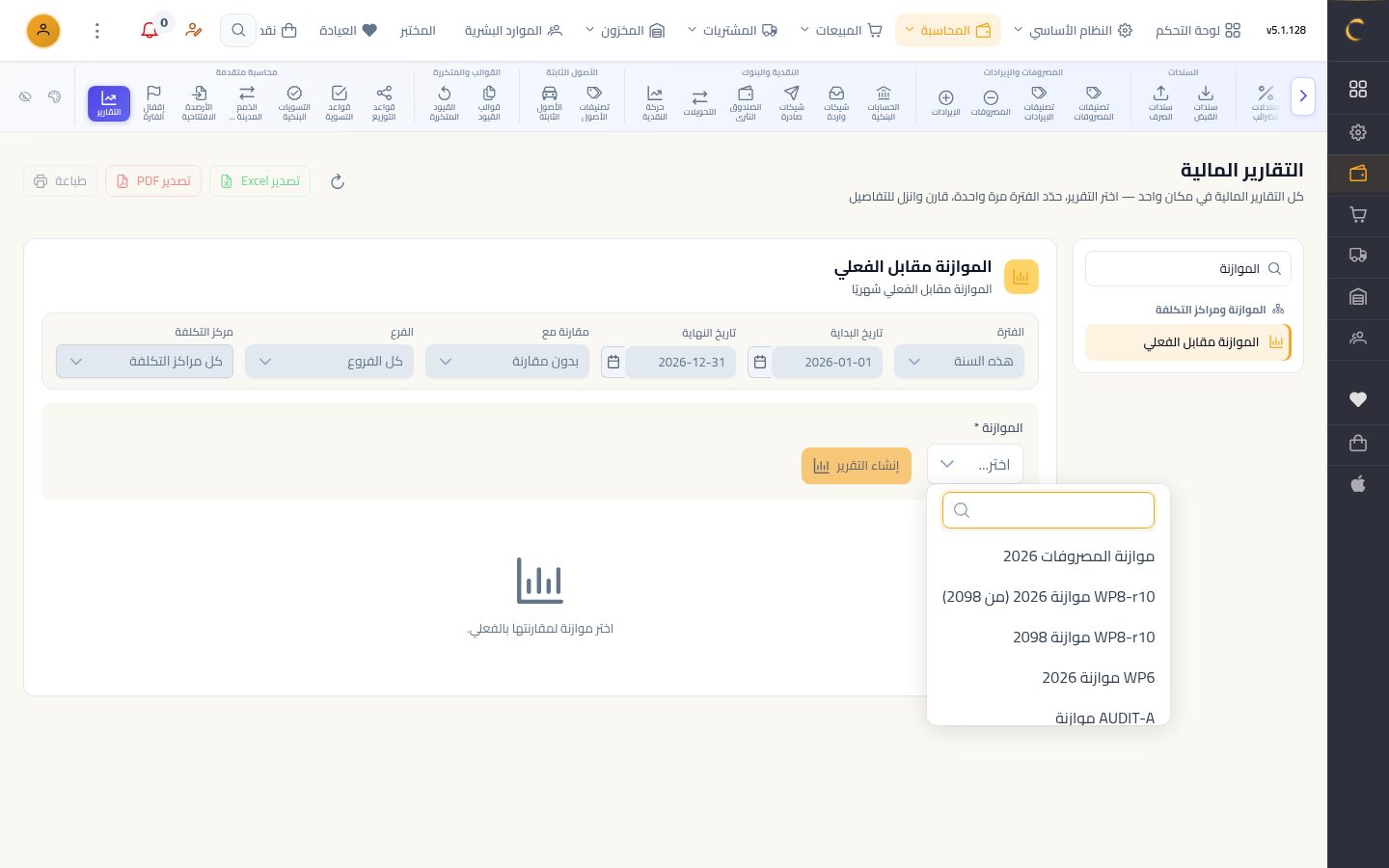Screen dimensions: 1389x868
Task: Open التحويلات in the ribbon
Action: 699,103
